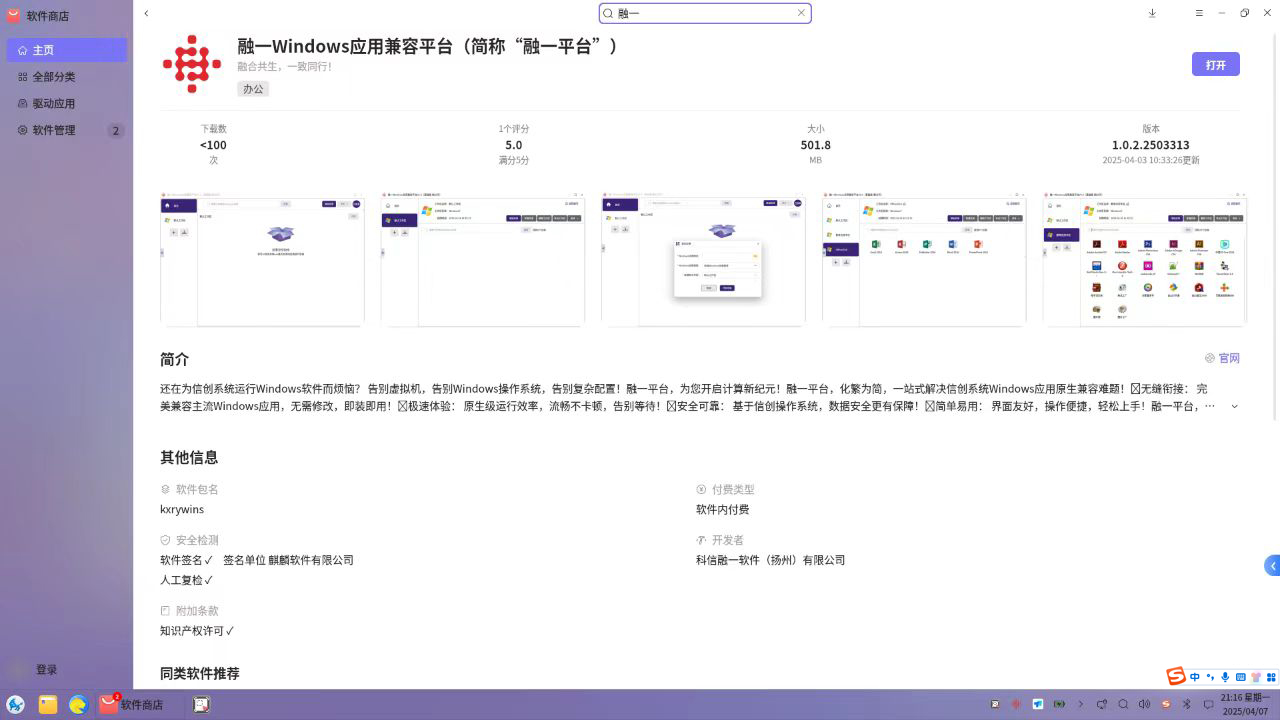Open skin shirt icon on Sogou bar
Image resolution: width=1280 pixels, height=720 pixels.
point(1256,677)
